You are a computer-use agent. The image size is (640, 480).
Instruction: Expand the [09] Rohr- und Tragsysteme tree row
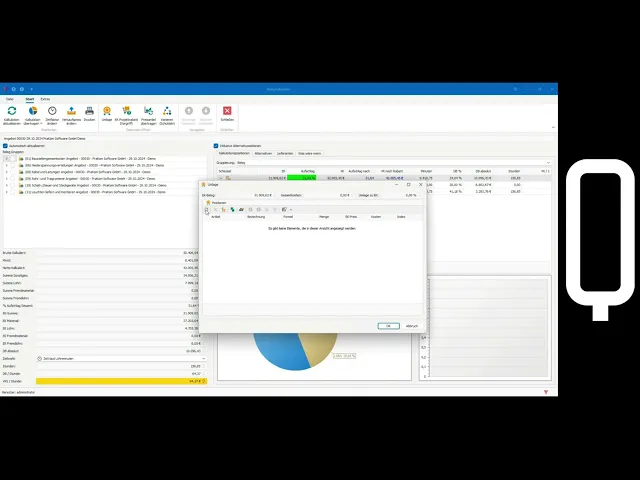7,179
